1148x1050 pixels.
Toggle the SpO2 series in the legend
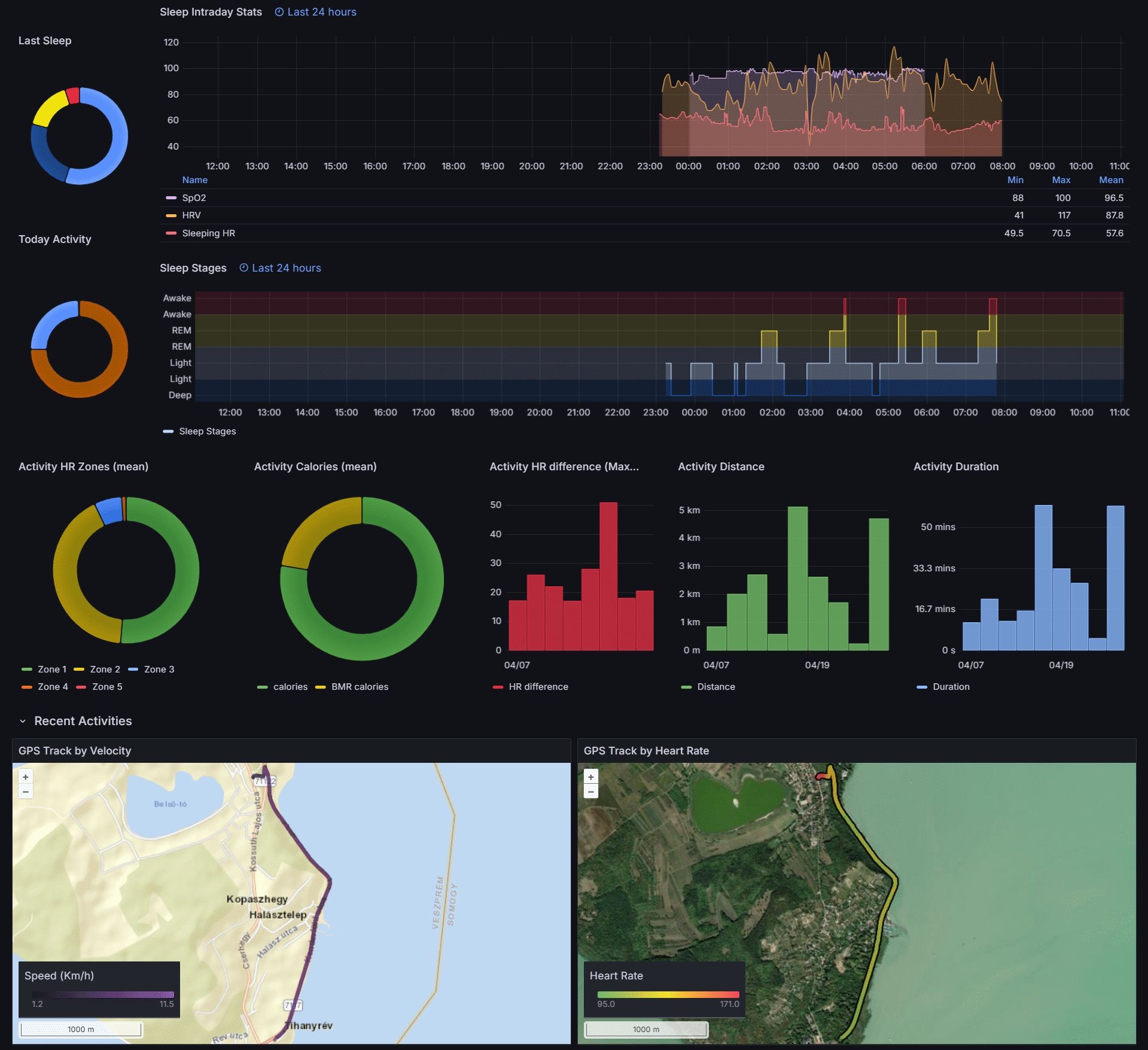point(194,198)
